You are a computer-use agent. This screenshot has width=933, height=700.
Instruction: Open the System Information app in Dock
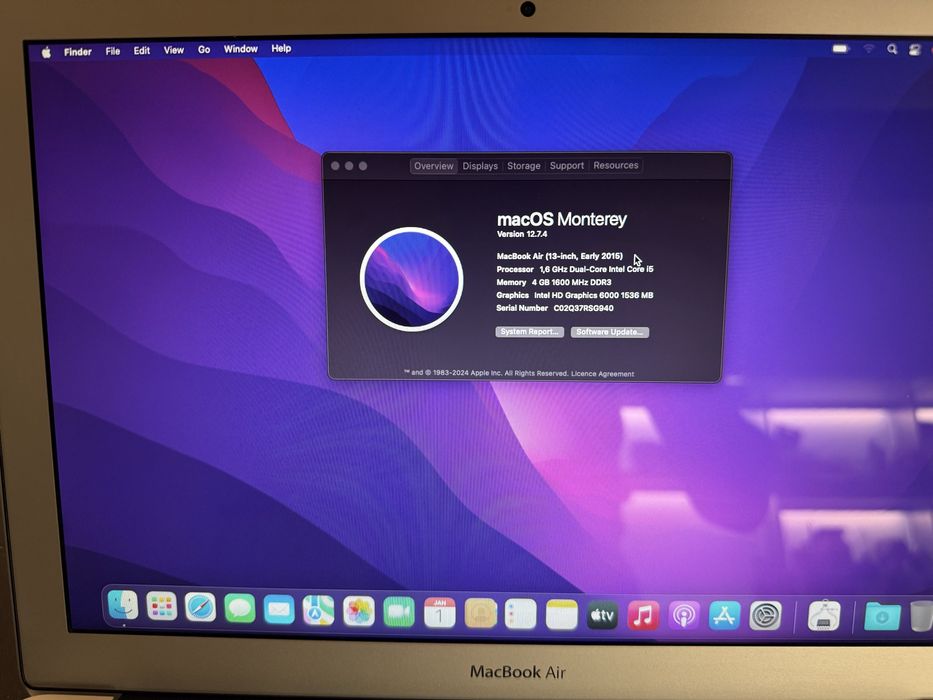coord(824,616)
